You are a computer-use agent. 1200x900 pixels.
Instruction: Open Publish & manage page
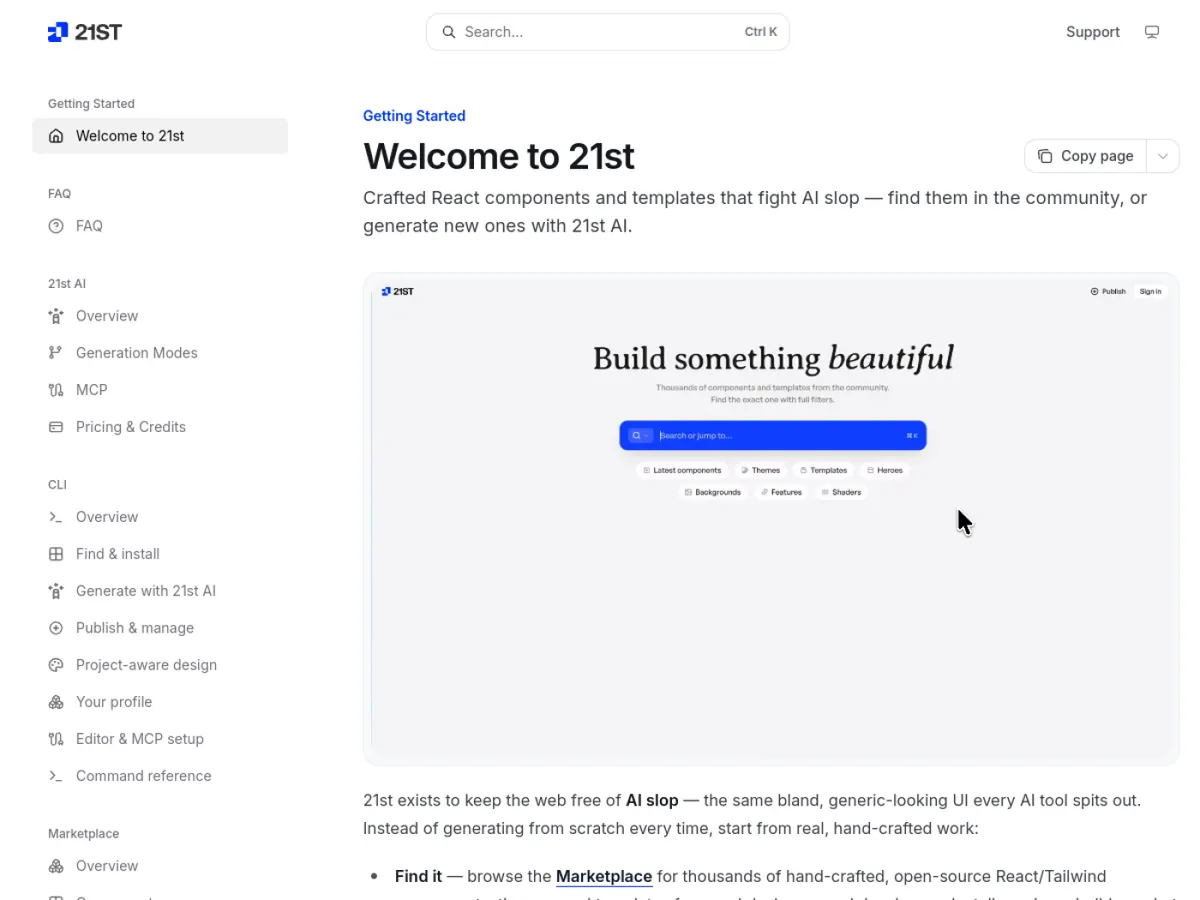160,628
